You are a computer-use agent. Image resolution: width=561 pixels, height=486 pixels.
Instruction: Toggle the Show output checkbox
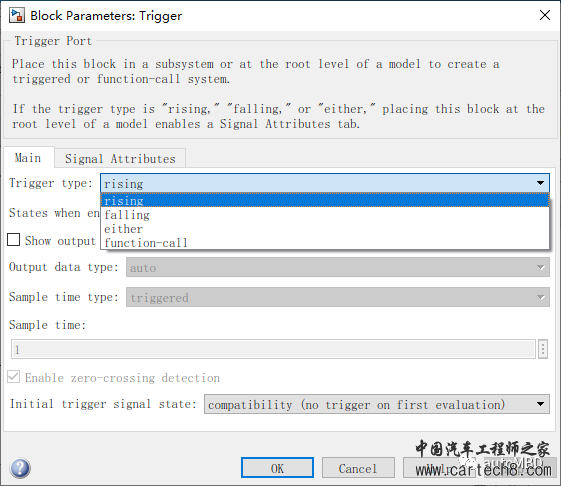pos(14,240)
